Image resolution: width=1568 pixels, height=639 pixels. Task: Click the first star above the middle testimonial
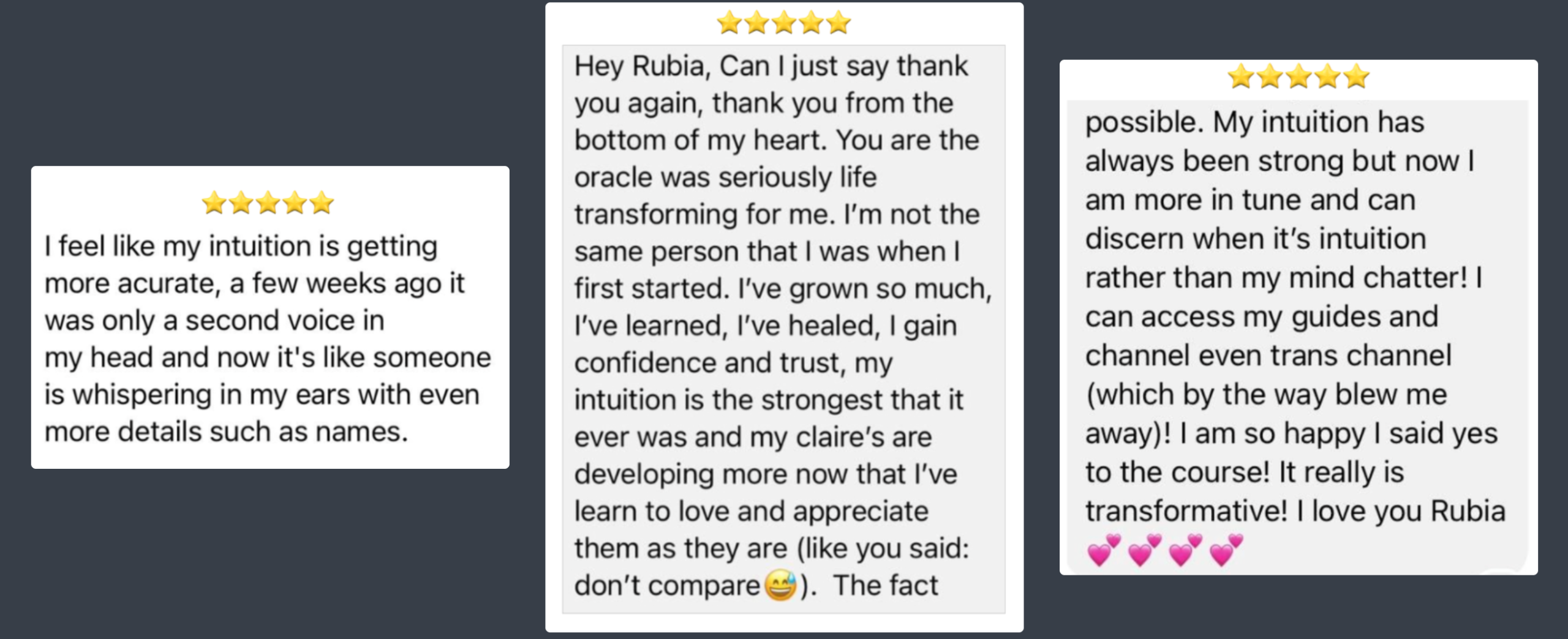click(729, 23)
